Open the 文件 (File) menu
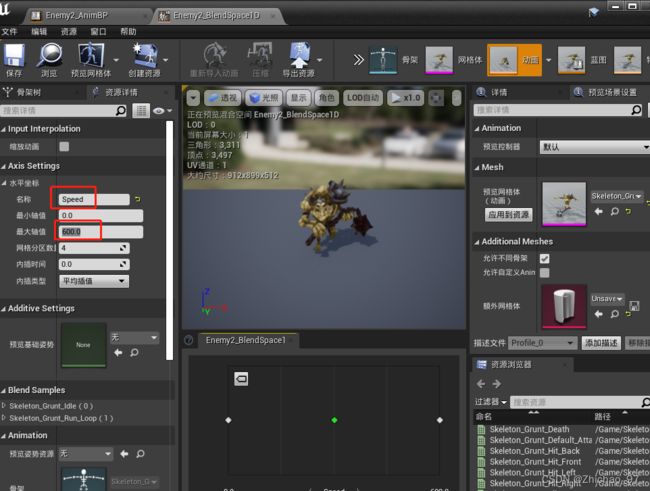Image resolution: width=650 pixels, height=491 pixels. (9, 32)
